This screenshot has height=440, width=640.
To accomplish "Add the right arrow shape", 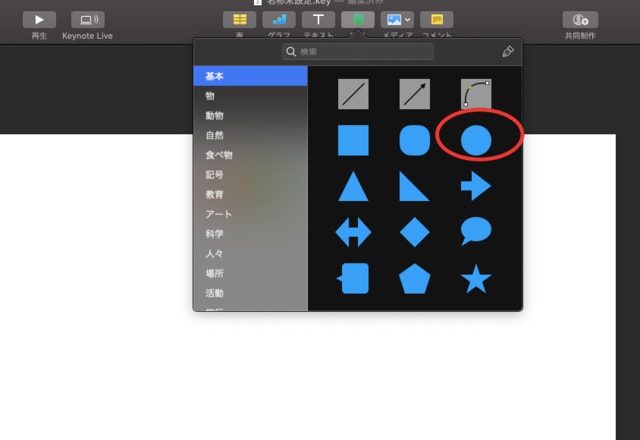I will [476, 186].
